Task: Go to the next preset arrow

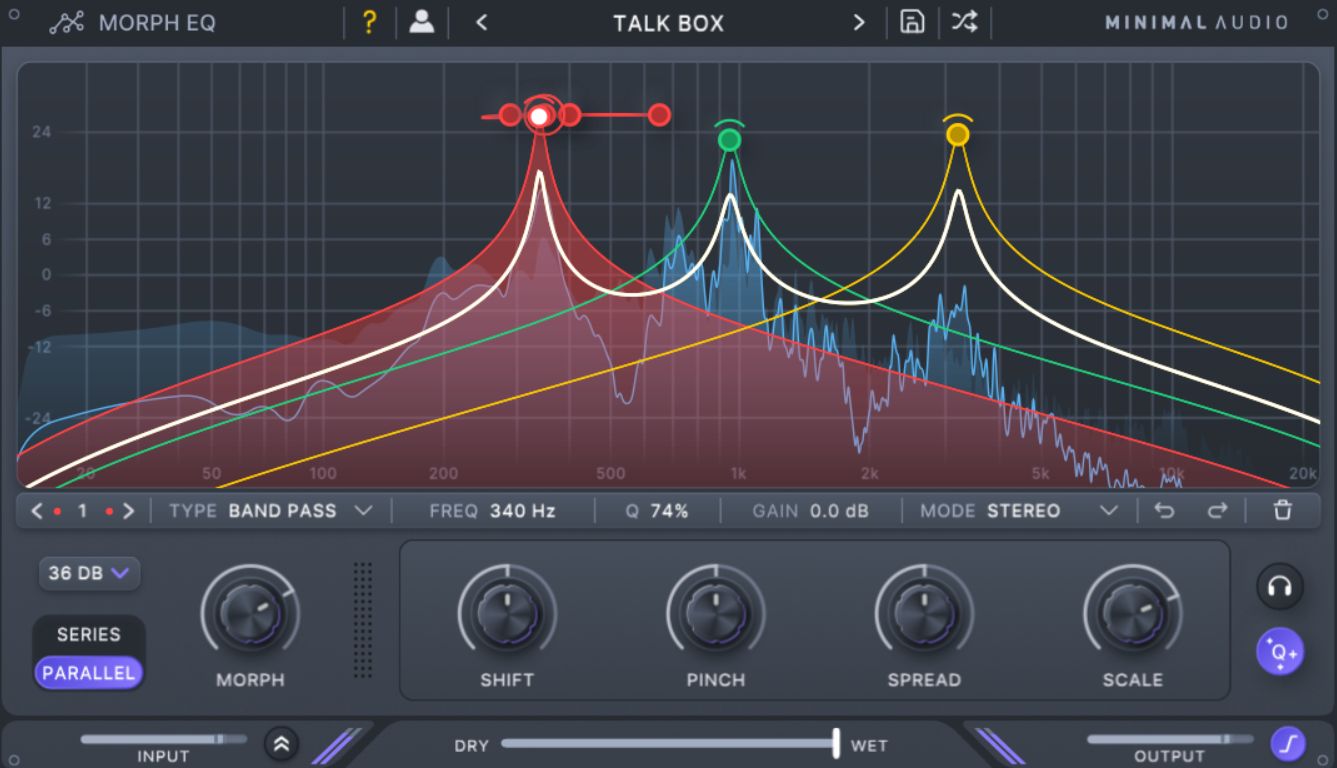Action: [859, 23]
